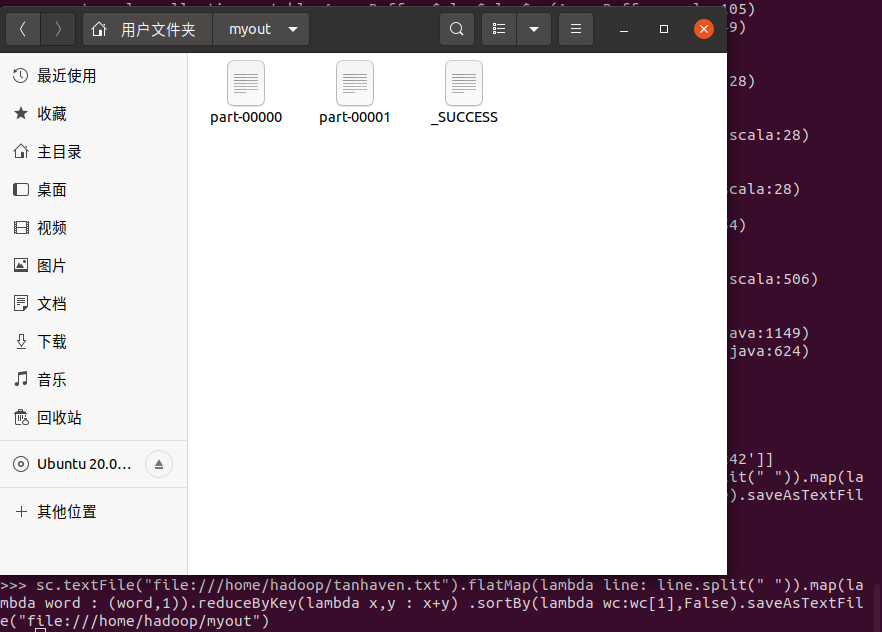The width and height of the screenshot is (882, 632).
Task: Maximize the file manager window
Action: [664, 29]
